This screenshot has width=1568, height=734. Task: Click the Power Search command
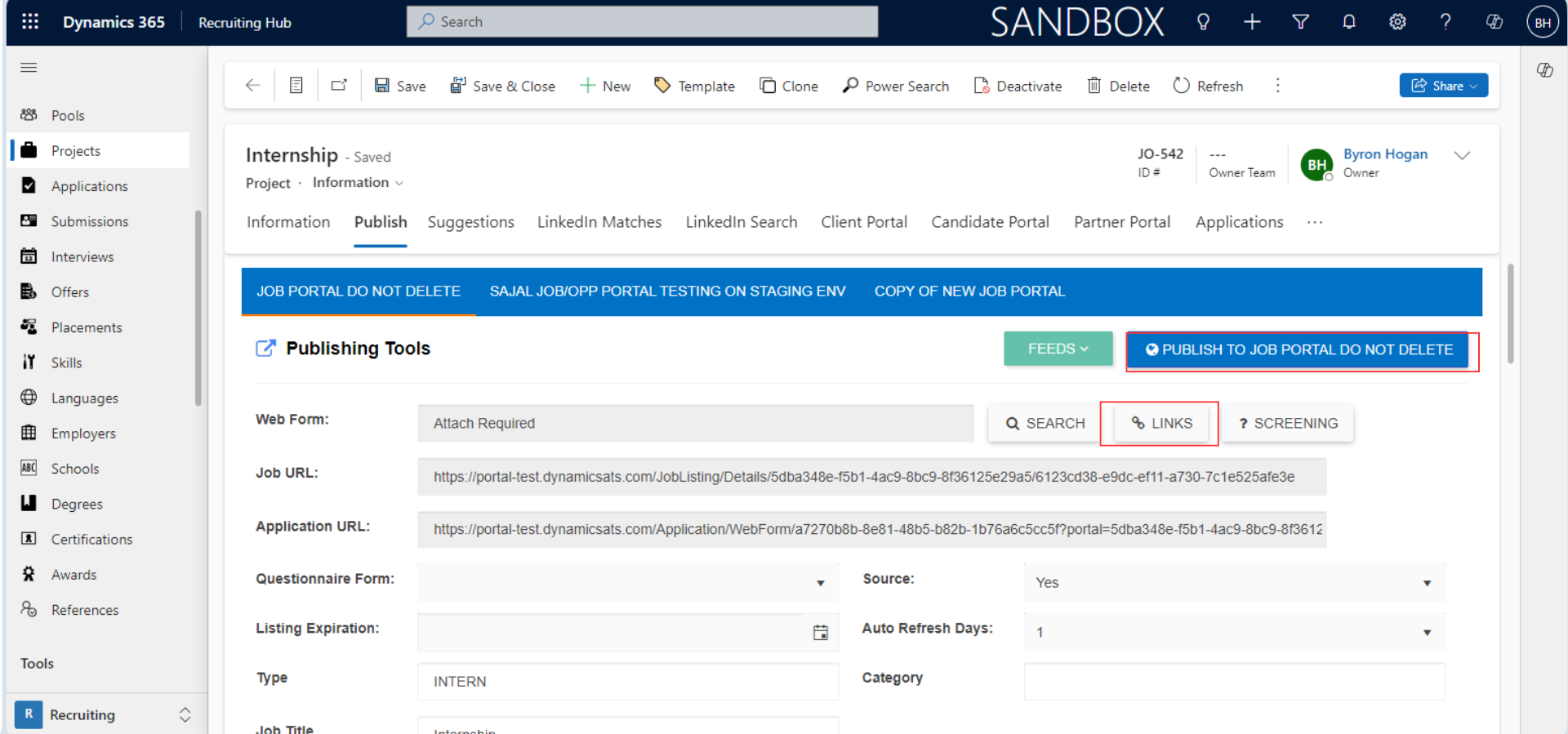coord(896,86)
